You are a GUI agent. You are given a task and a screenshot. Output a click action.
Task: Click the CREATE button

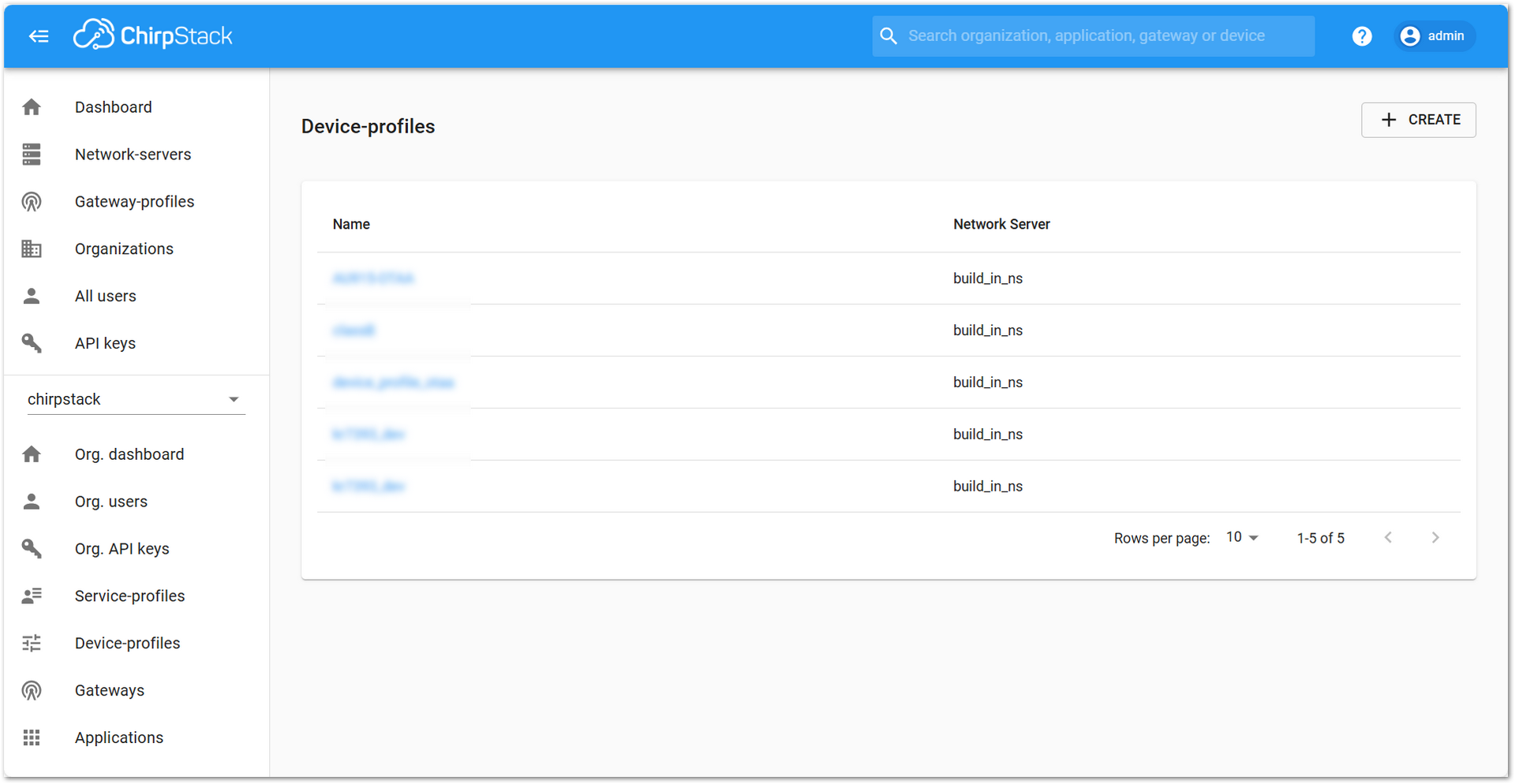[x=1418, y=119]
